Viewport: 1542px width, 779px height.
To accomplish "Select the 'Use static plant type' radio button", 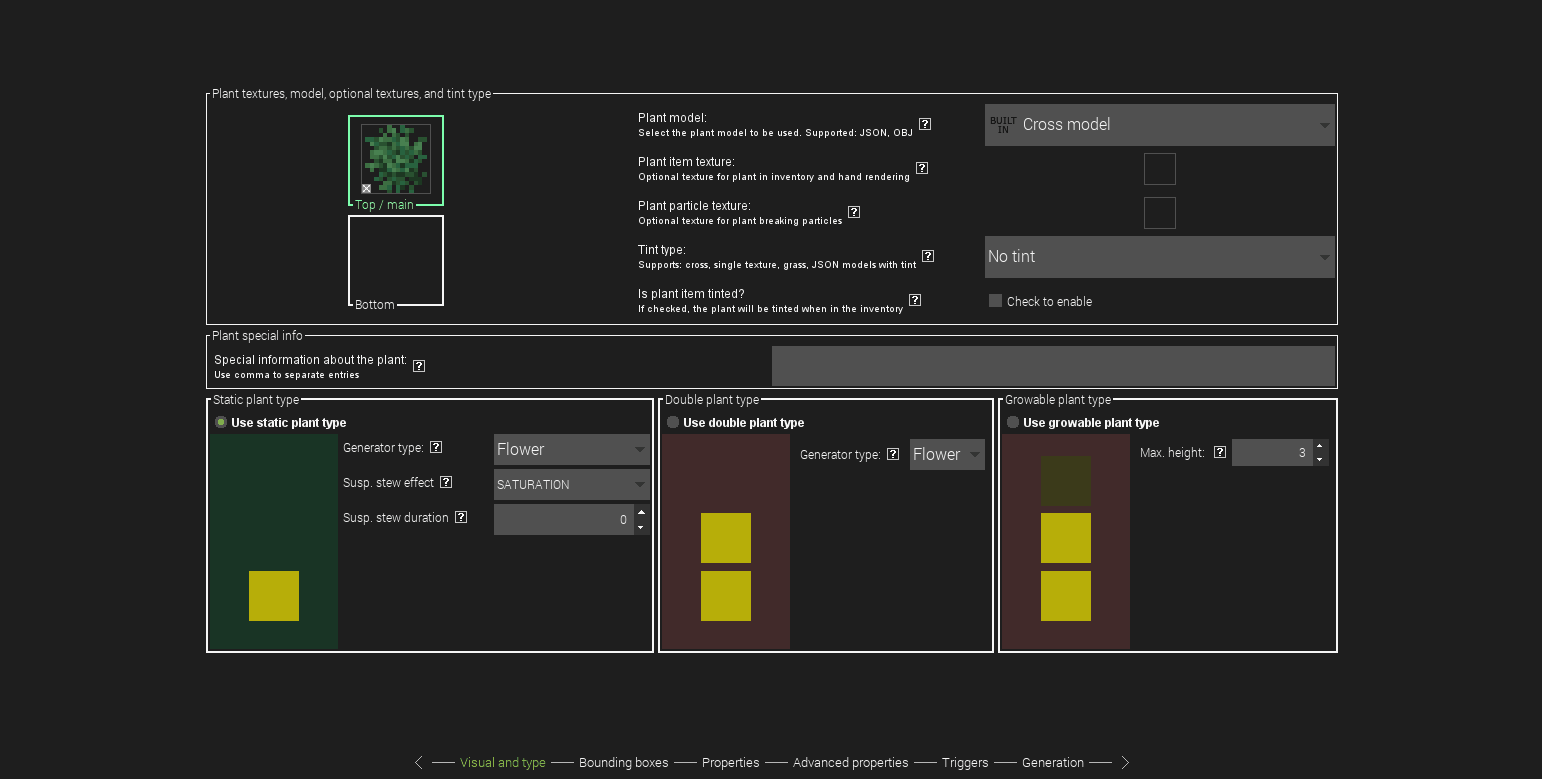I will click(220, 422).
